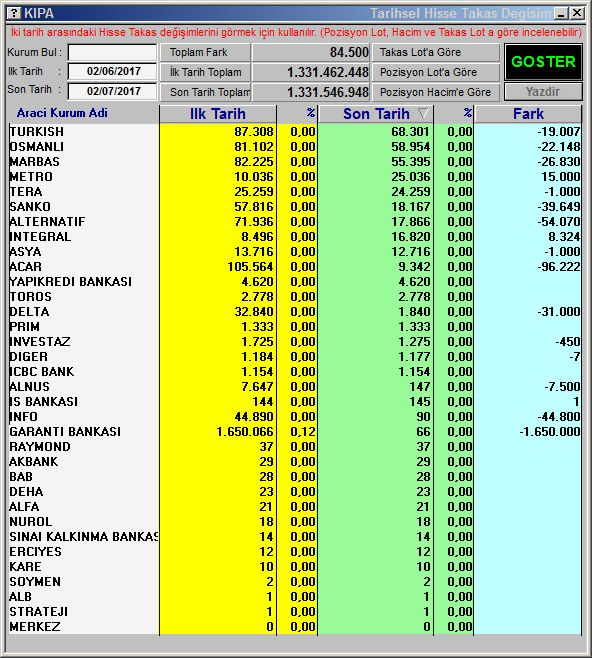Select the Takas Lot'a Göre option
The image size is (592, 658).
[x=436, y=52]
